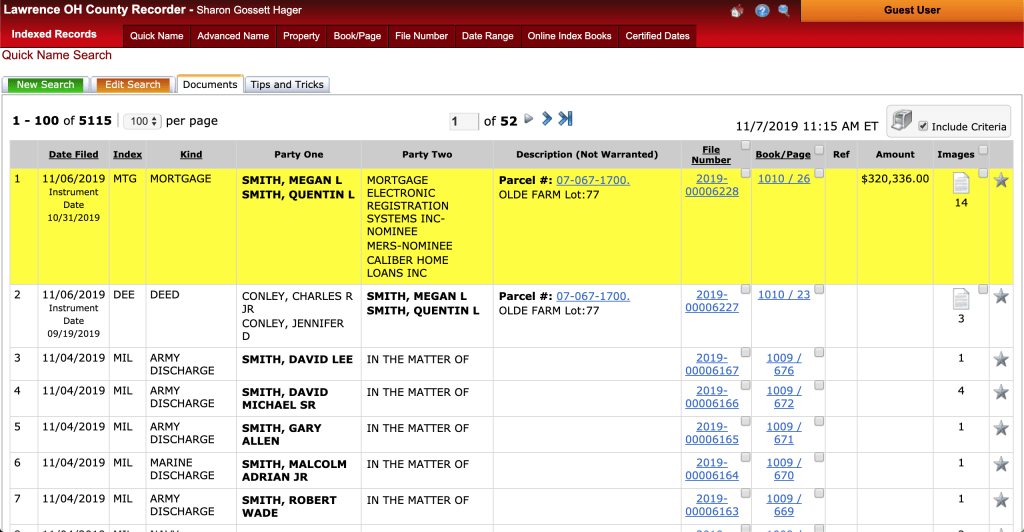Open parcel 07-067-1700 link in row 1
The image size is (1024, 532).
[593, 180]
